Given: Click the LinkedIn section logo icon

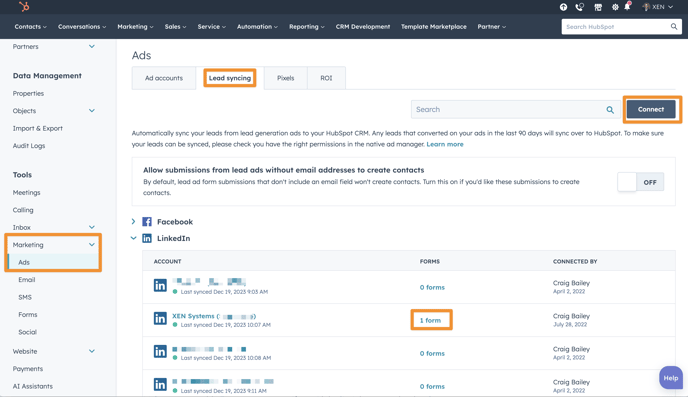Looking at the screenshot, I should (147, 238).
